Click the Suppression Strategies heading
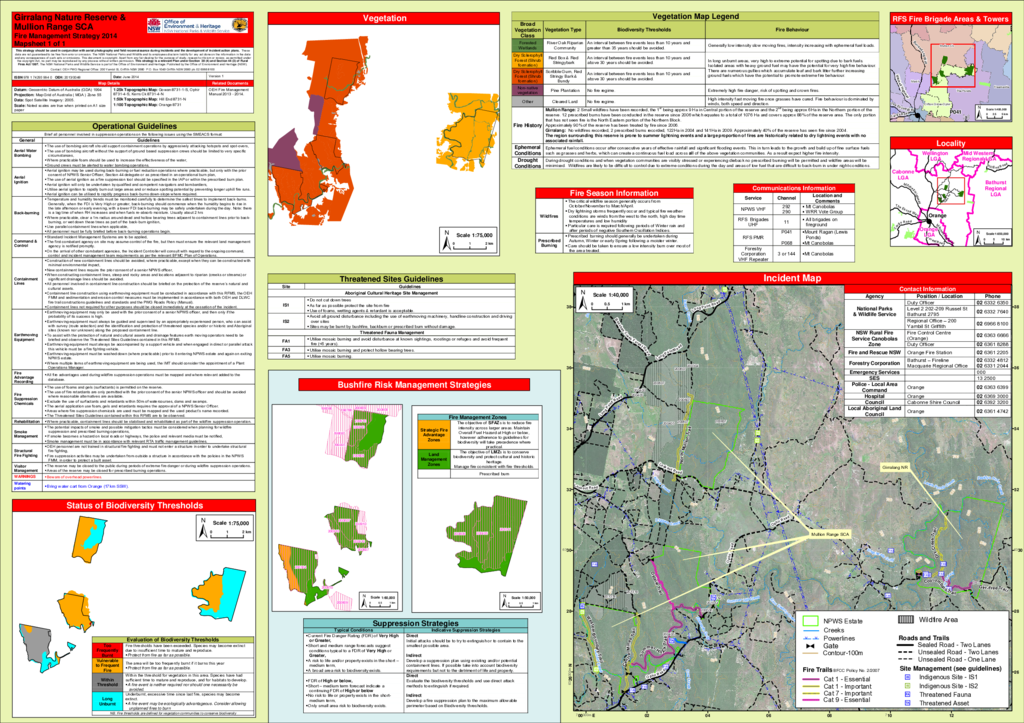 click(415, 623)
